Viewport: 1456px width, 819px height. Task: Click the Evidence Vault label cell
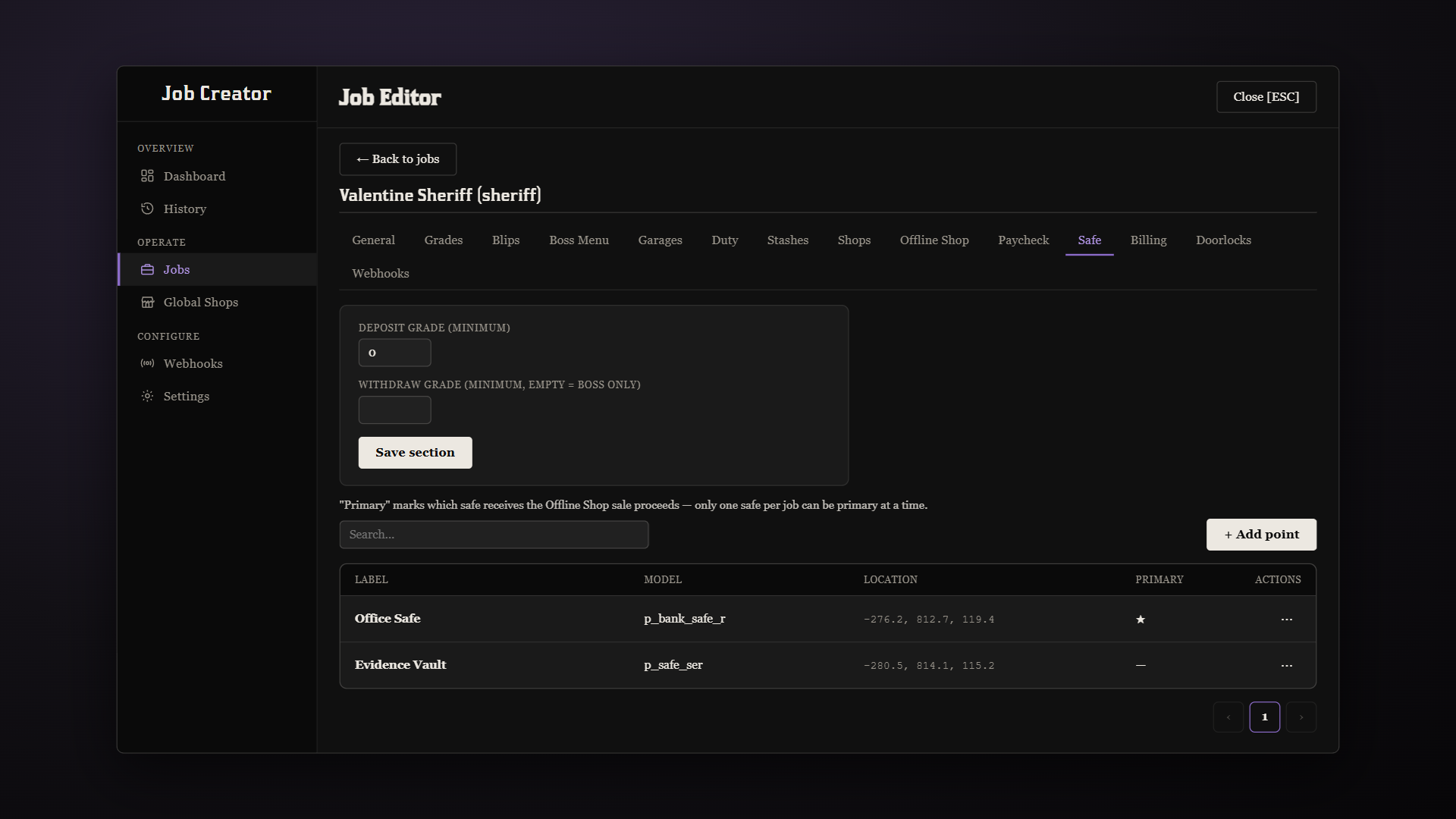tap(400, 665)
